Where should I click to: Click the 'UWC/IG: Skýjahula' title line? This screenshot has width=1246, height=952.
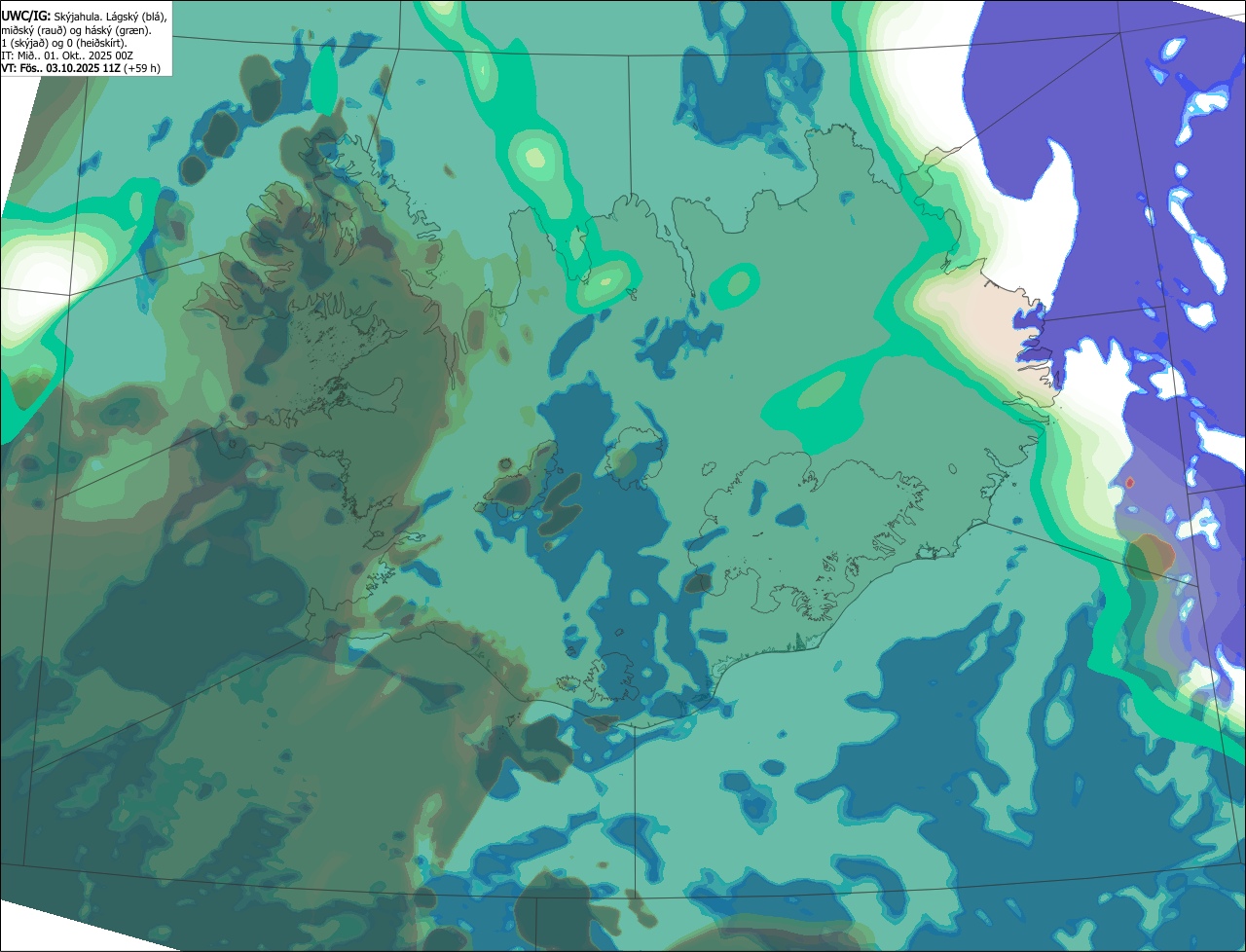[x=84, y=17]
